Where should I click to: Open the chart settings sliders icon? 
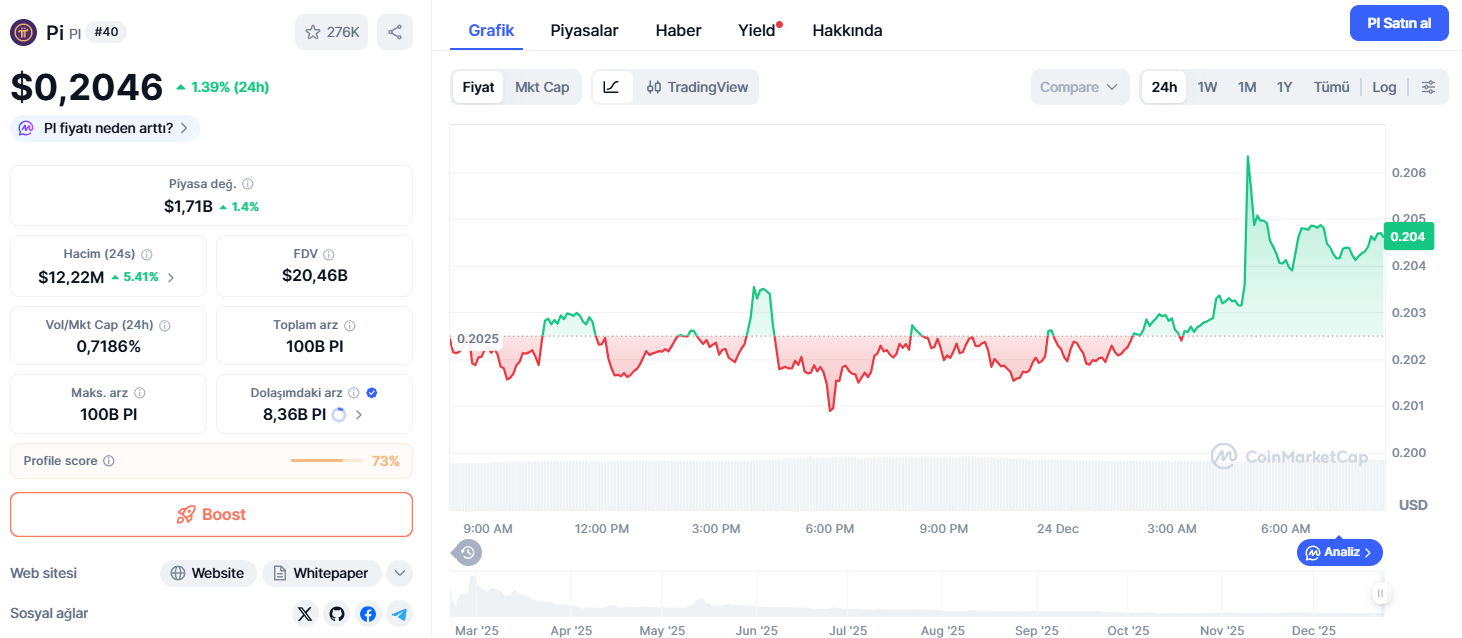pyautogui.click(x=1429, y=87)
